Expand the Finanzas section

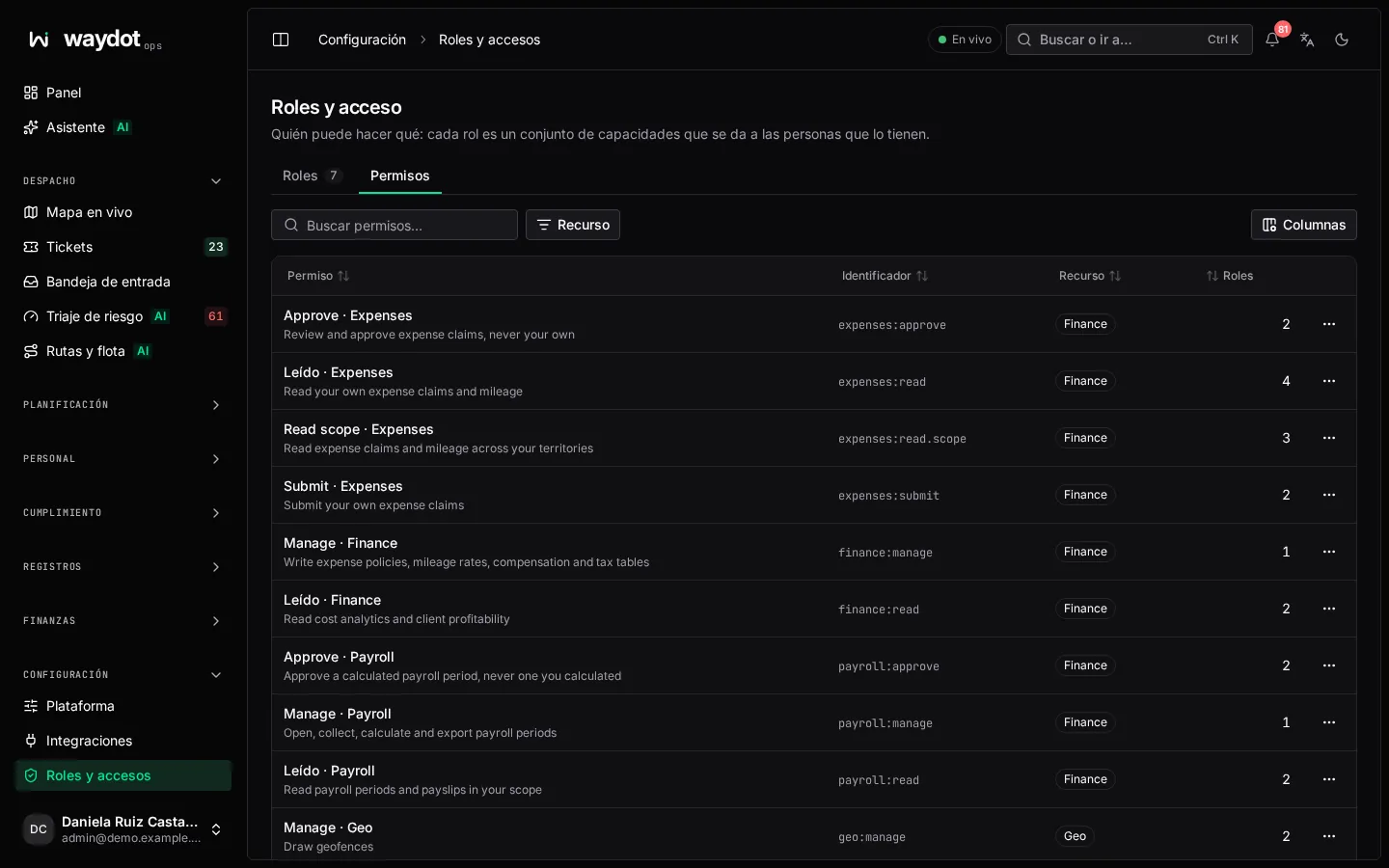[x=123, y=621]
